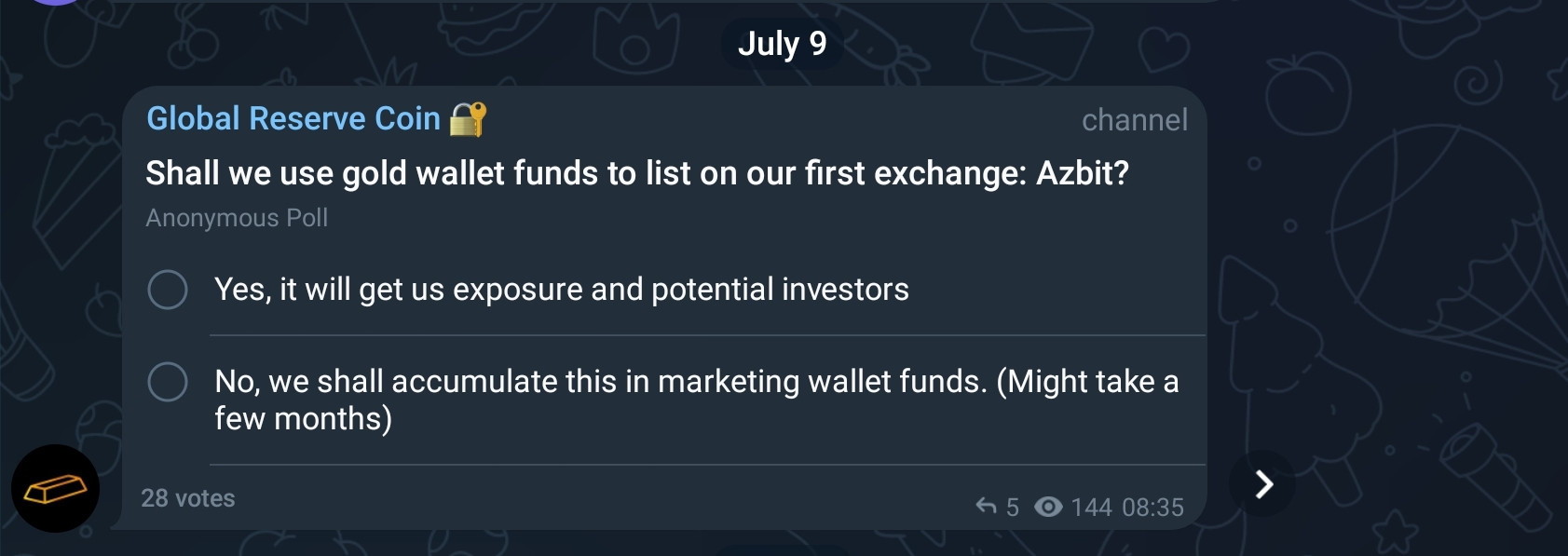Screen dimensions: 1568x556
Task: Click the forward arrow share button
Action: tap(1262, 484)
